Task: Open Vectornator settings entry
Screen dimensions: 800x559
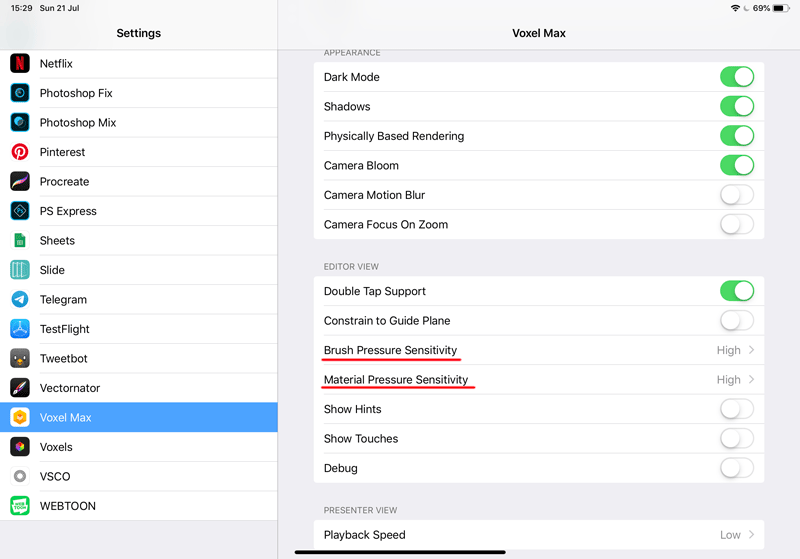Action: 139,388
